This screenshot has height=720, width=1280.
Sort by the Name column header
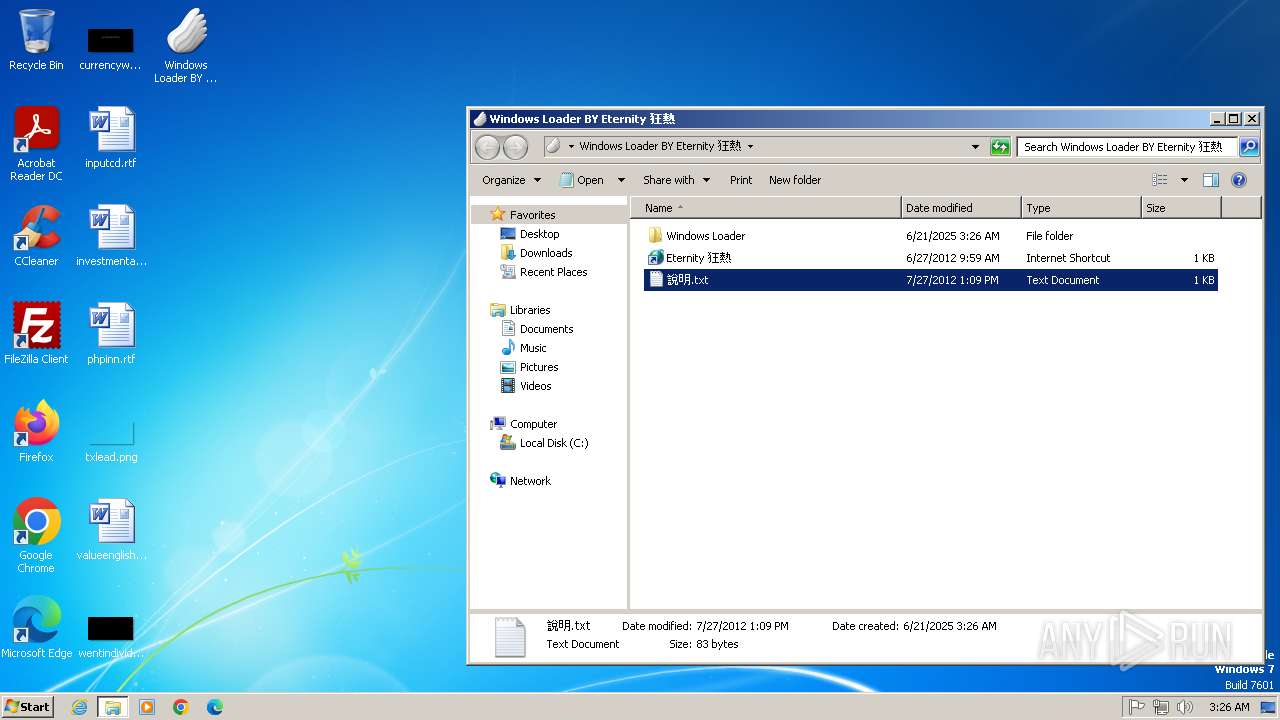766,208
